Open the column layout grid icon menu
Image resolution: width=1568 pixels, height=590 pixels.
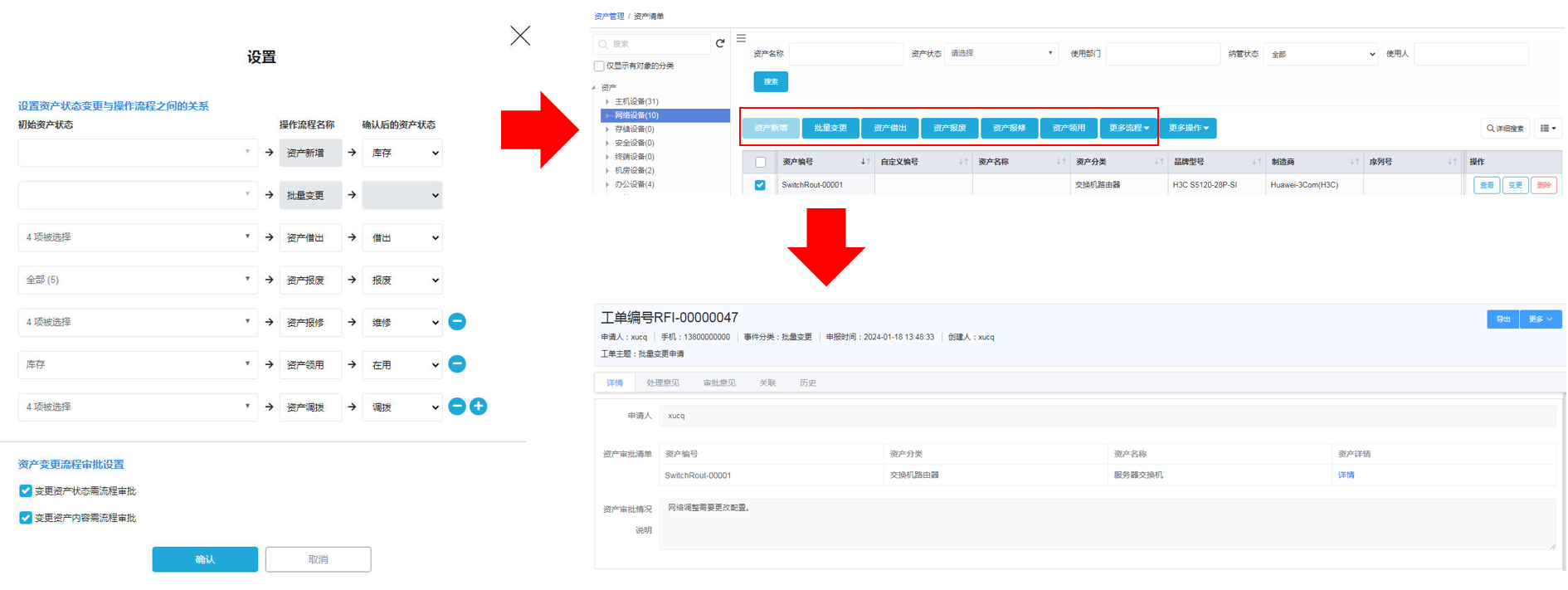(x=1547, y=129)
